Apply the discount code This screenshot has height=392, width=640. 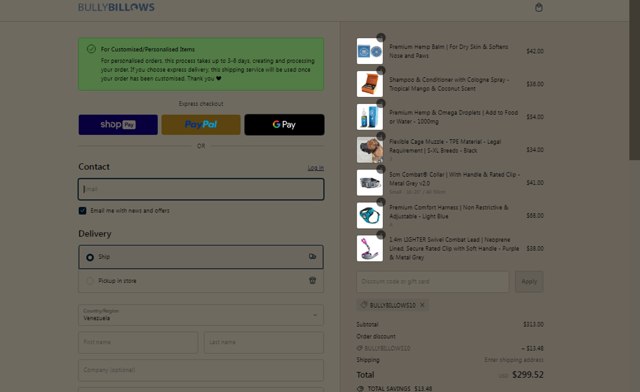529,281
